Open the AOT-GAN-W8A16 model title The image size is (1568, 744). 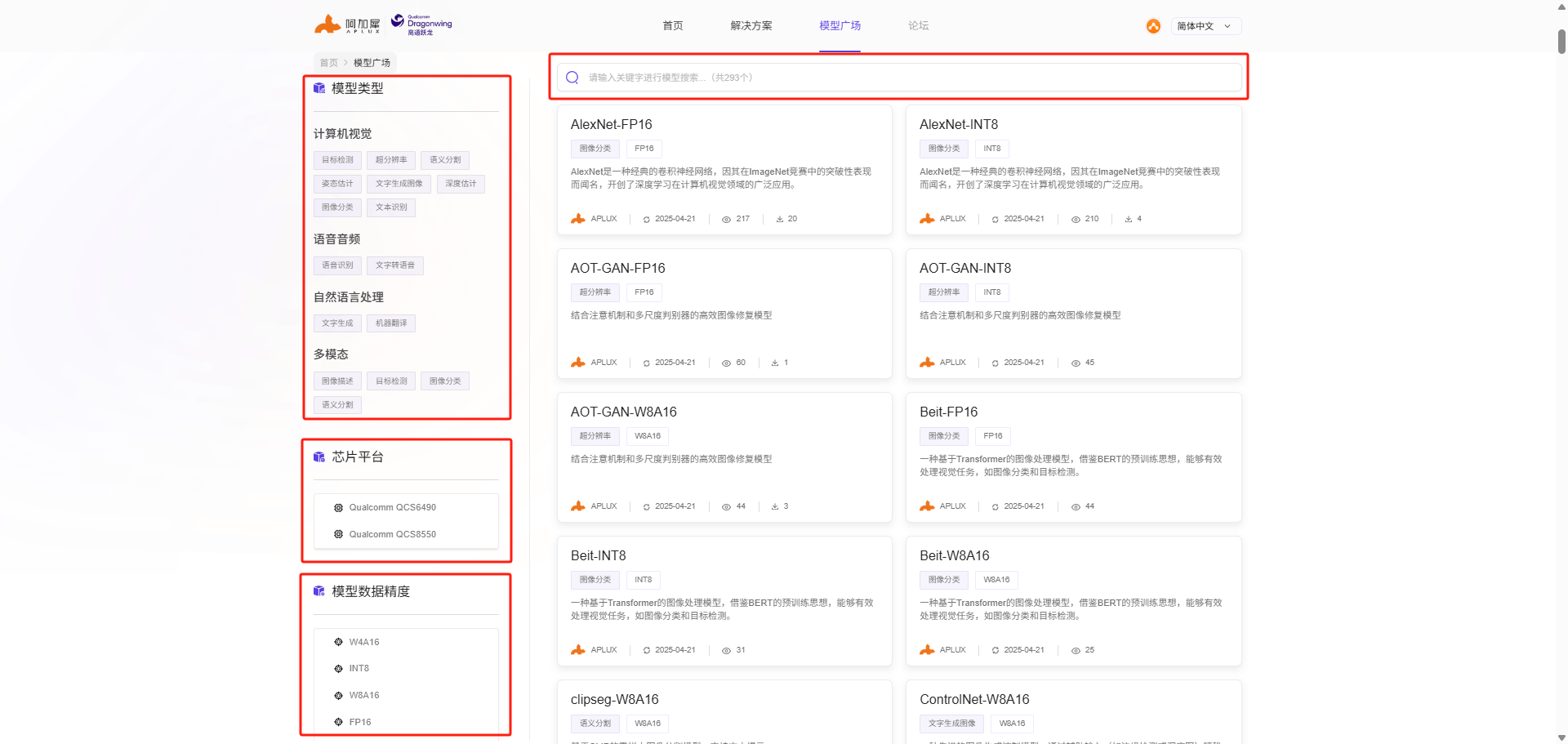623,412
